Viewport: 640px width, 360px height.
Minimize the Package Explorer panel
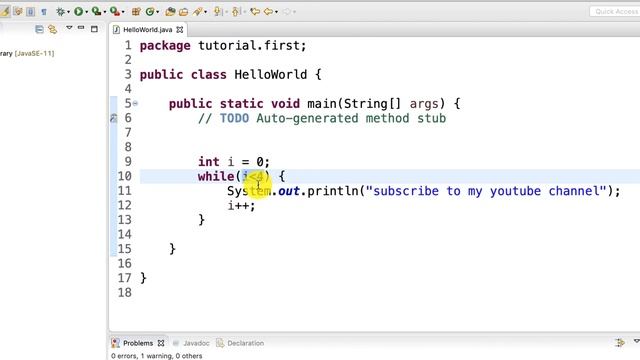click(81, 27)
